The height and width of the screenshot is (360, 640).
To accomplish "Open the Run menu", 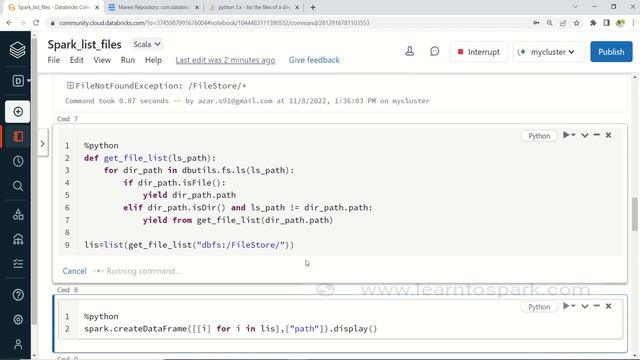I will (128, 60).
